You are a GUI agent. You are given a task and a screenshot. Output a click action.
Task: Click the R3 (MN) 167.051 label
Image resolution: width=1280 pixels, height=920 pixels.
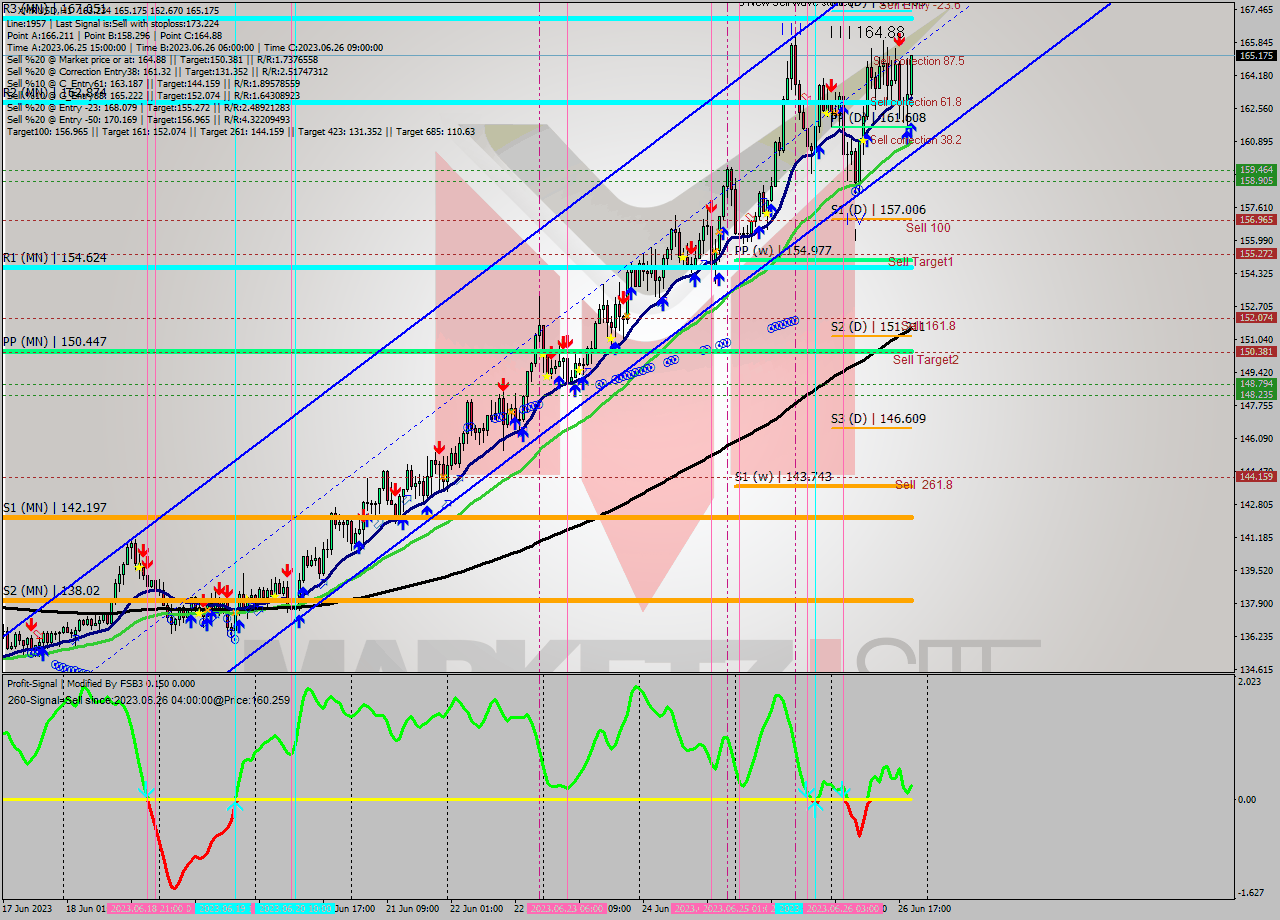point(54,9)
